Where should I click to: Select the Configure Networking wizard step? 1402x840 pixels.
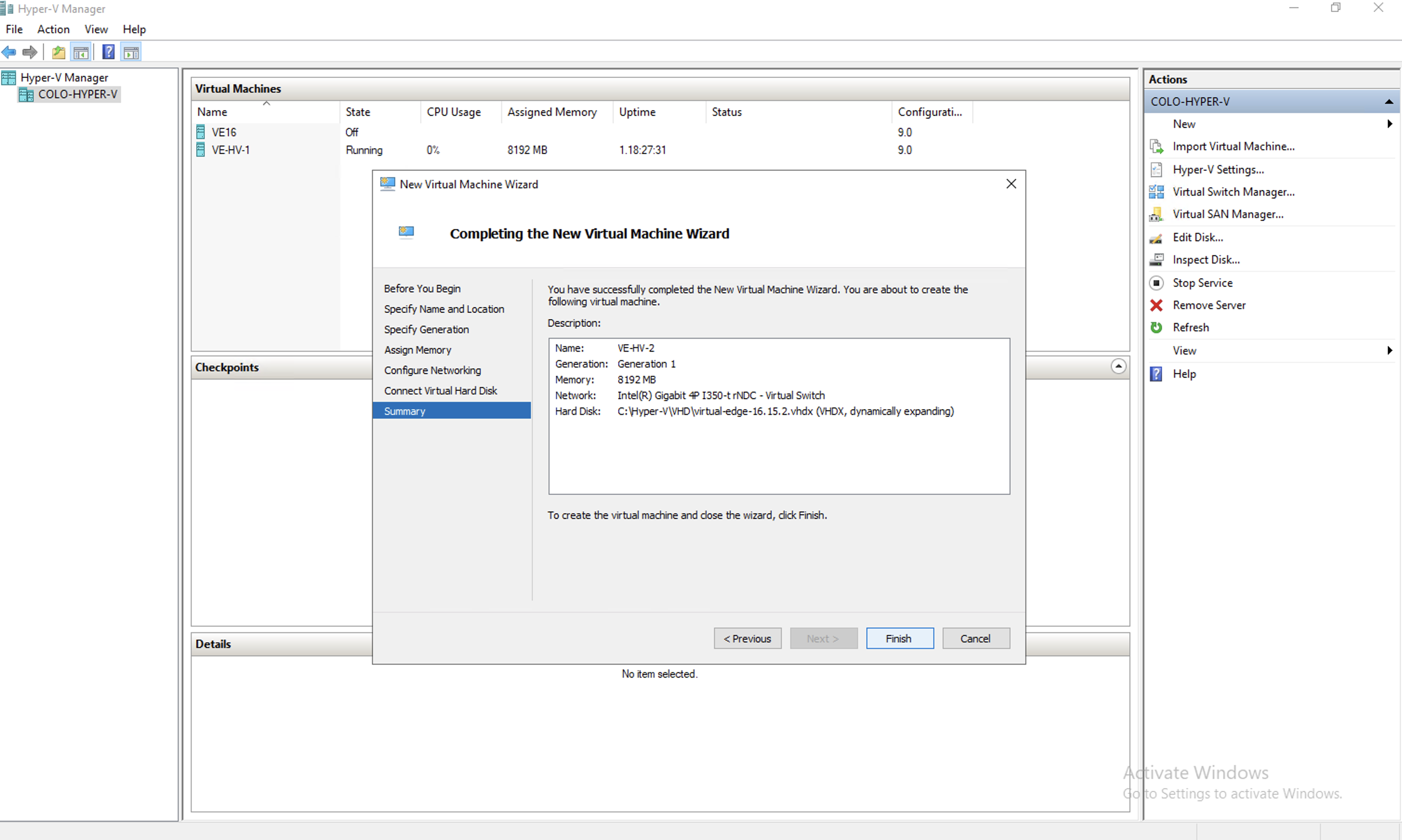click(432, 370)
